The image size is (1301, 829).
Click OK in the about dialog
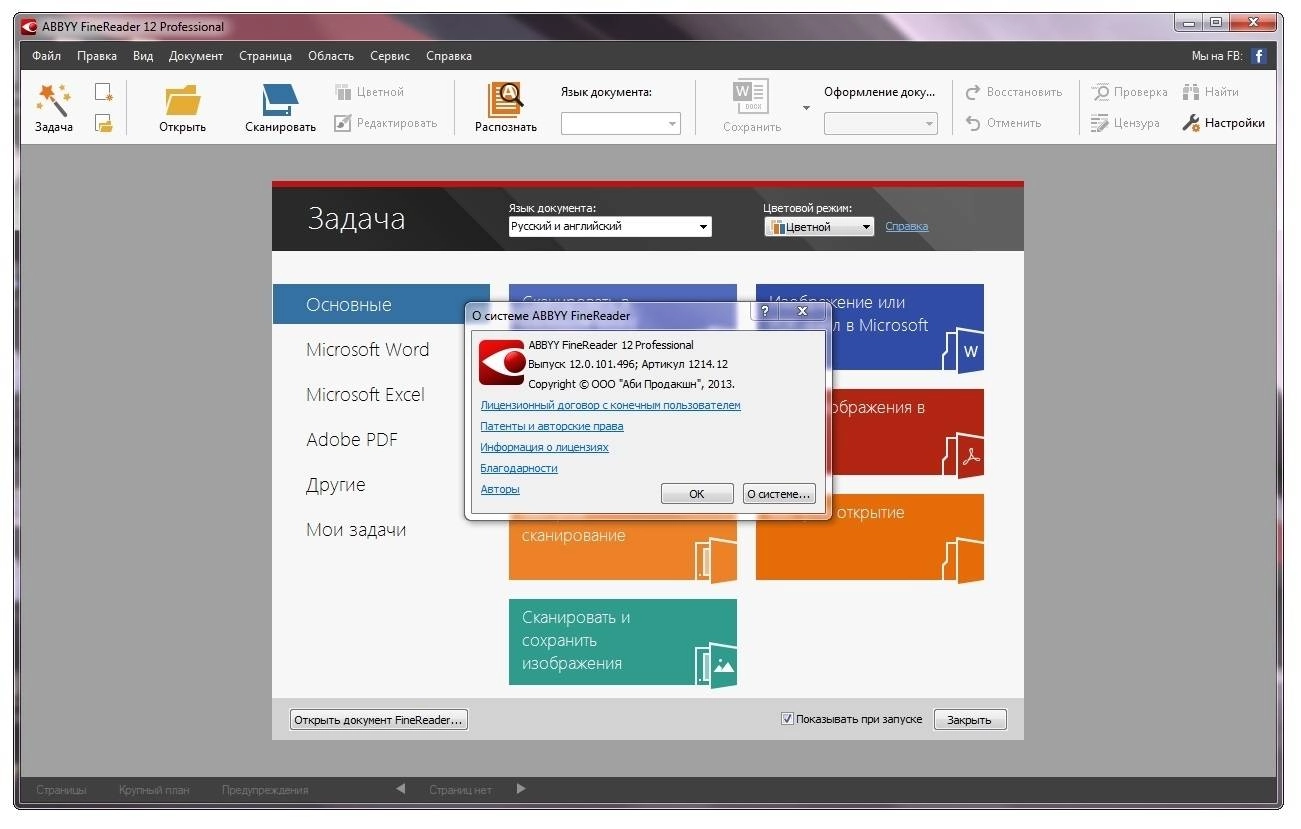click(697, 494)
